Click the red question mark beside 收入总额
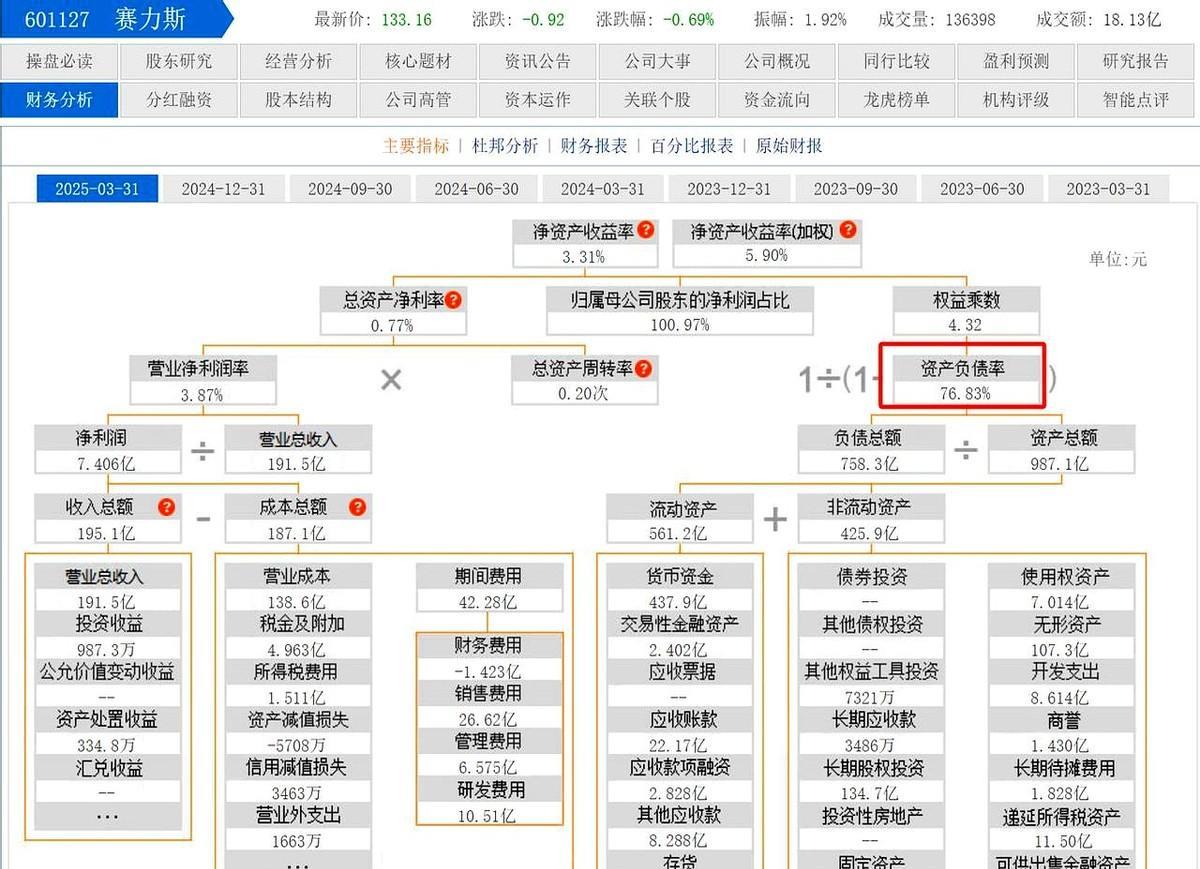The width and height of the screenshot is (1200, 869). (167, 507)
